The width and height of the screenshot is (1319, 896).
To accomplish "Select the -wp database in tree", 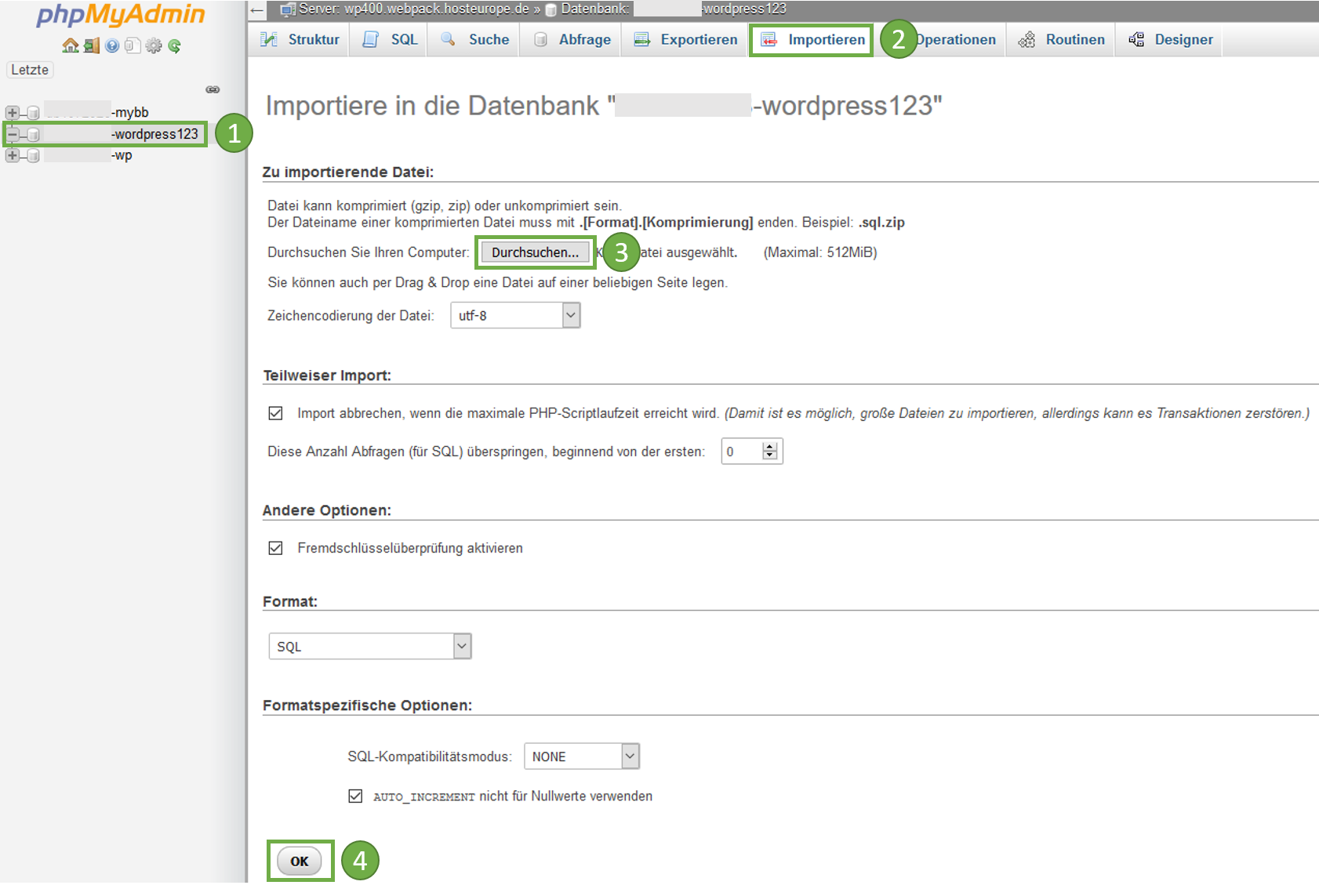I will pos(88,155).
